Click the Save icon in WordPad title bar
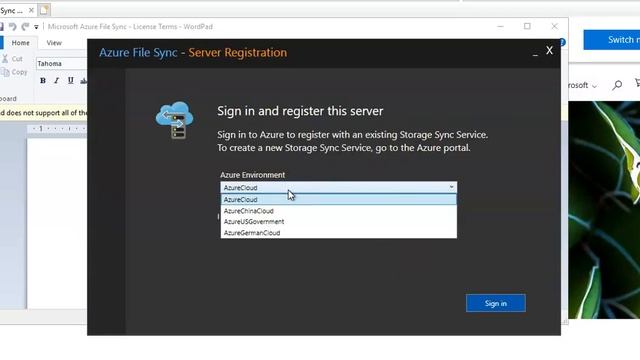Viewport: 640px width, 360px height. click(x=2, y=27)
